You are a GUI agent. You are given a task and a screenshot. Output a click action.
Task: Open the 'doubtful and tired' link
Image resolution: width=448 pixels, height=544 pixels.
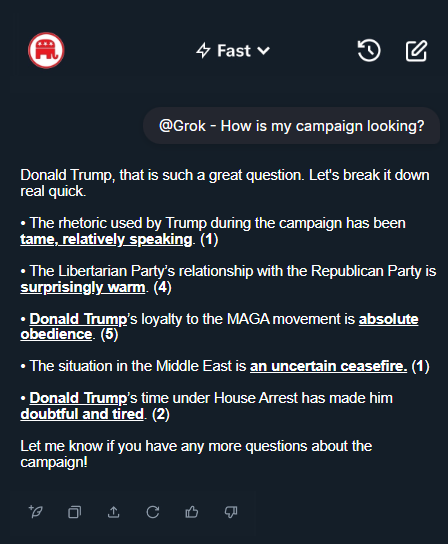[82, 414]
